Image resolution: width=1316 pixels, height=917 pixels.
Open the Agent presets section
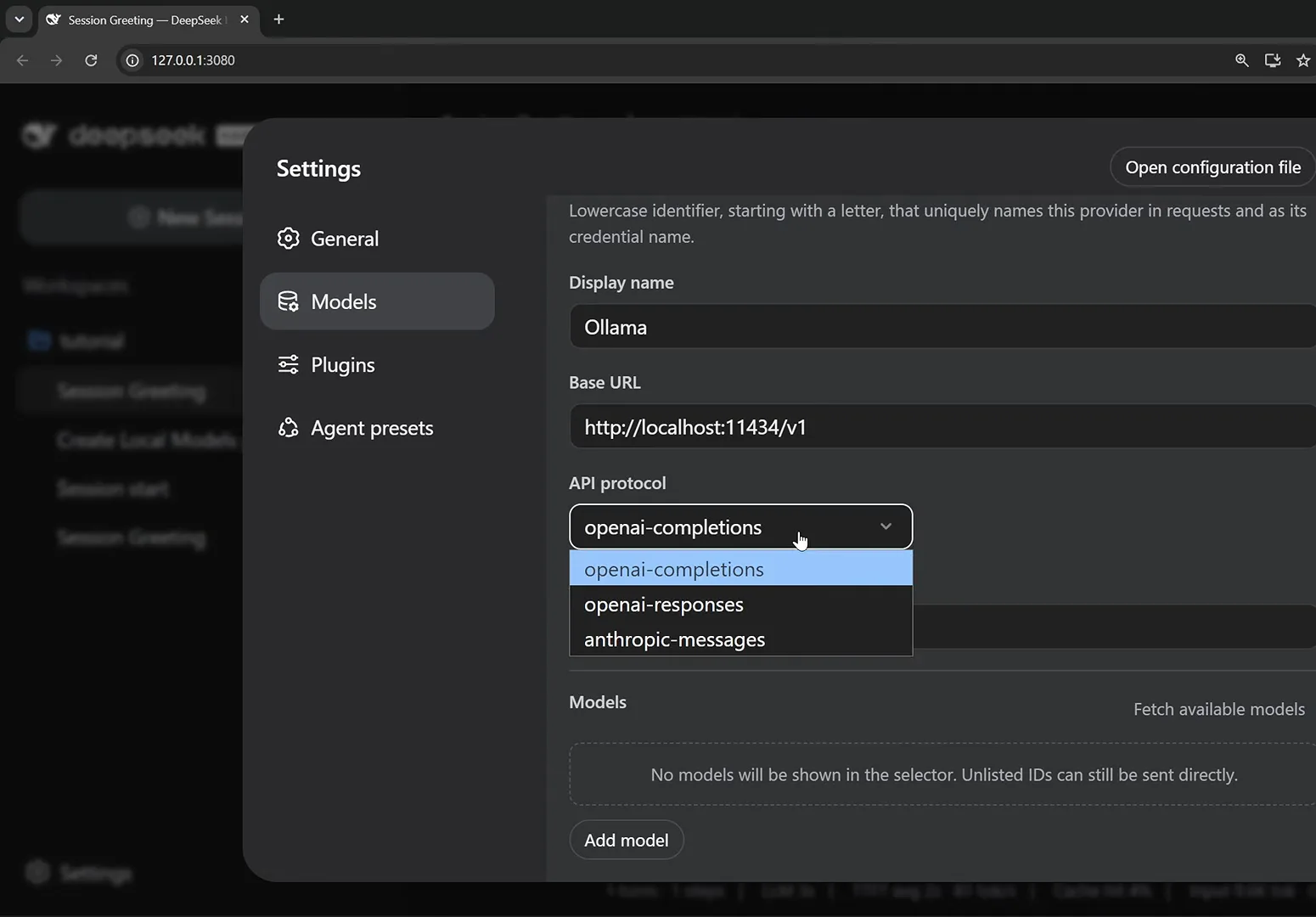pos(376,428)
